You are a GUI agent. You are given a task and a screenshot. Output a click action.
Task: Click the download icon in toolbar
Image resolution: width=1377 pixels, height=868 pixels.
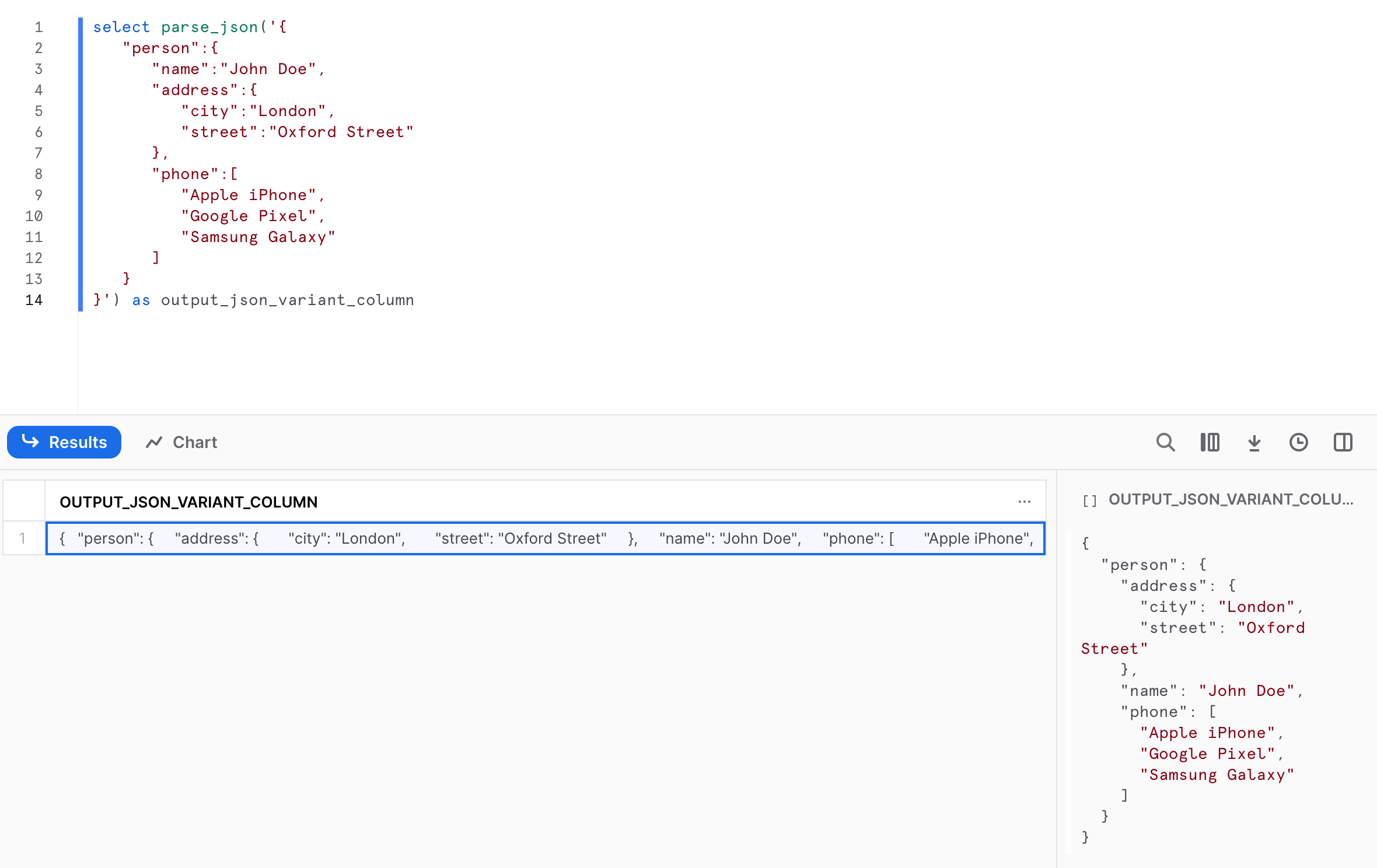(1255, 442)
